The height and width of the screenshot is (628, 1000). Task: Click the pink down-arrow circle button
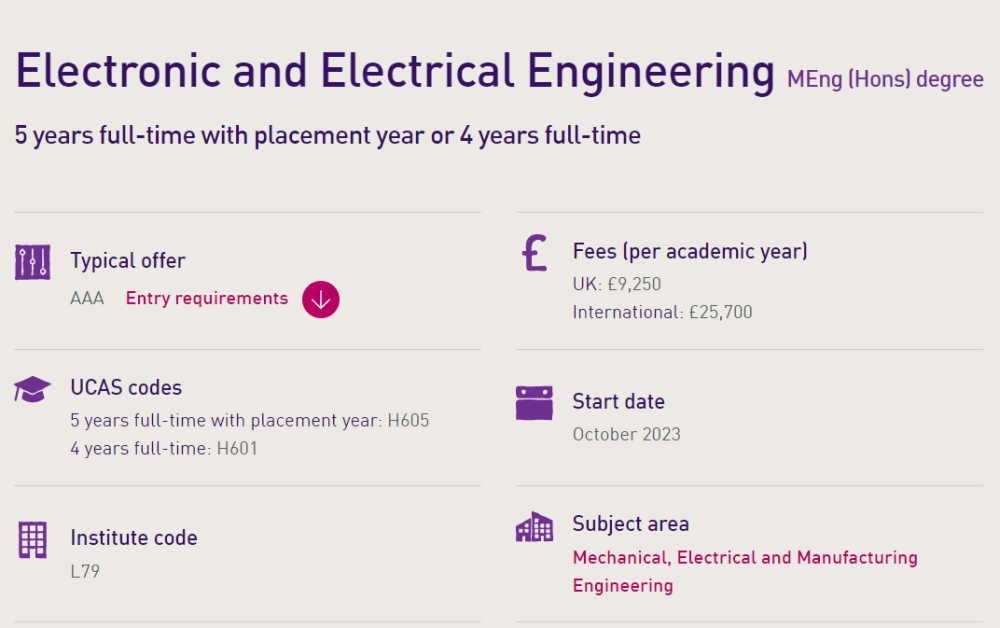point(321,299)
